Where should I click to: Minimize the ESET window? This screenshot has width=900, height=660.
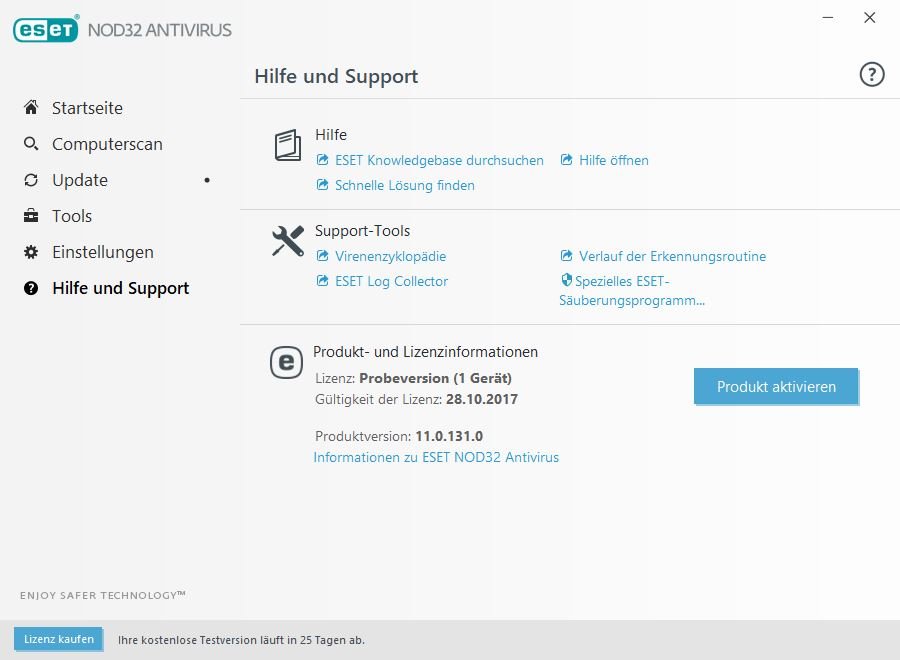point(828,18)
